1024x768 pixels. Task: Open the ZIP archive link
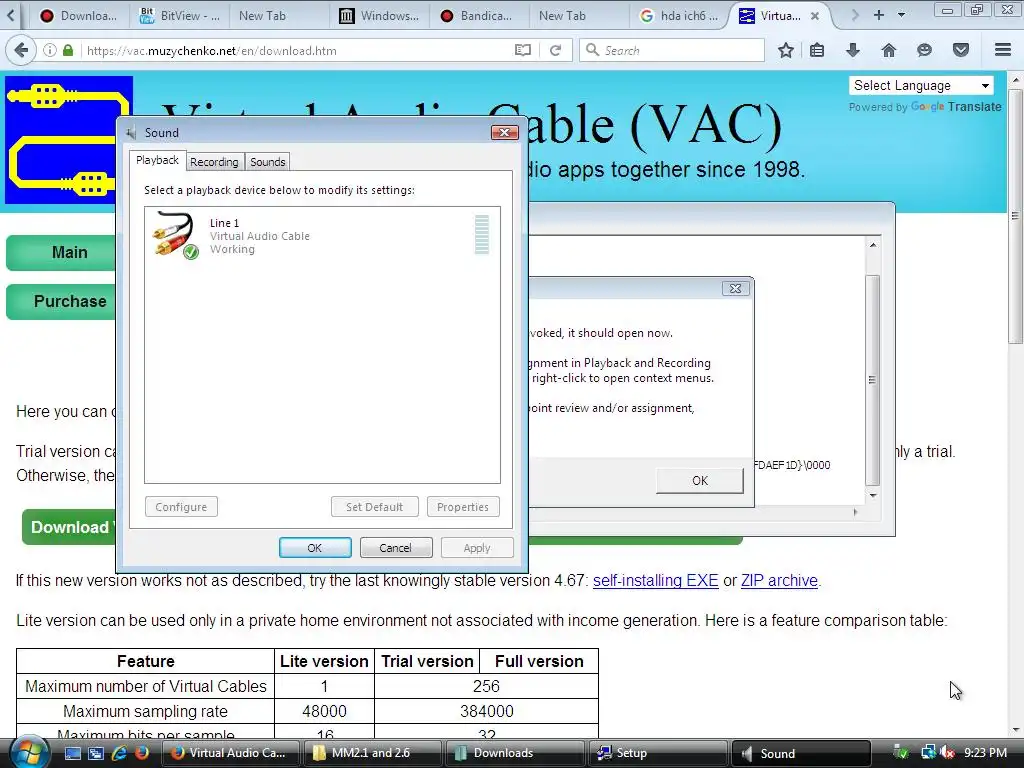(779, 581)
